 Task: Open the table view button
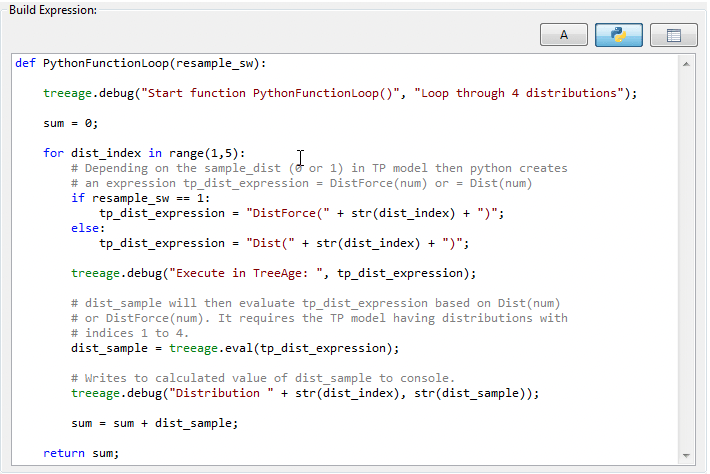click(x=673, y=35)
